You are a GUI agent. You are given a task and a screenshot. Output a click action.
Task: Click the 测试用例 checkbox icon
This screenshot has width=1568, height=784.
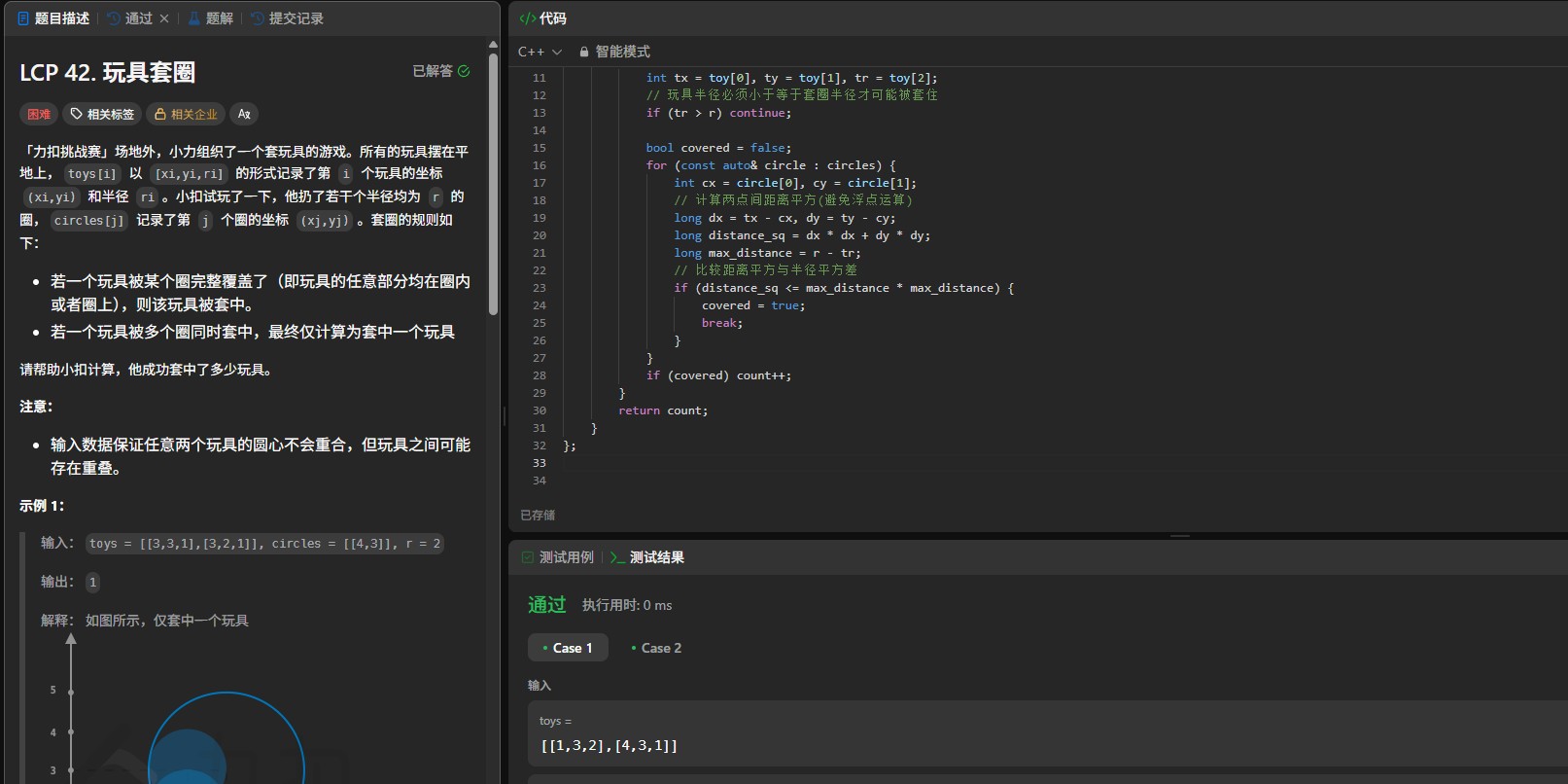point(528,557)
